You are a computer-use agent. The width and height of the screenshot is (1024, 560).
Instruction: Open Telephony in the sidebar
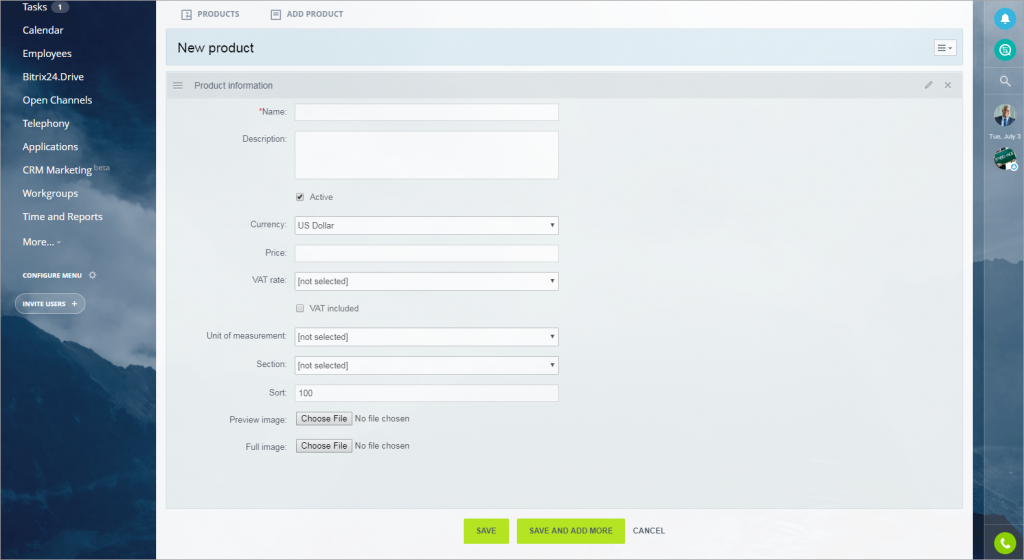46,123
